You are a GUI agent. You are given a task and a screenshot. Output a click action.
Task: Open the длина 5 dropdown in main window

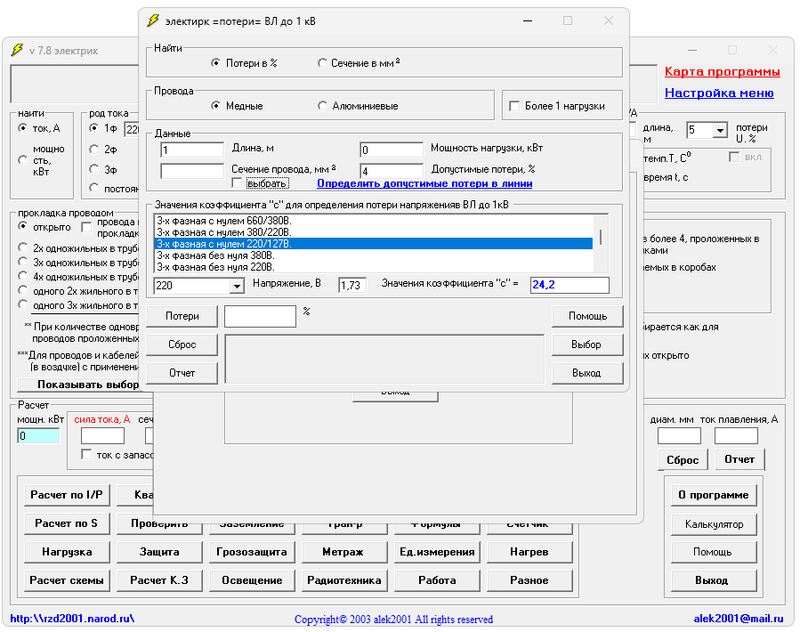720,131
